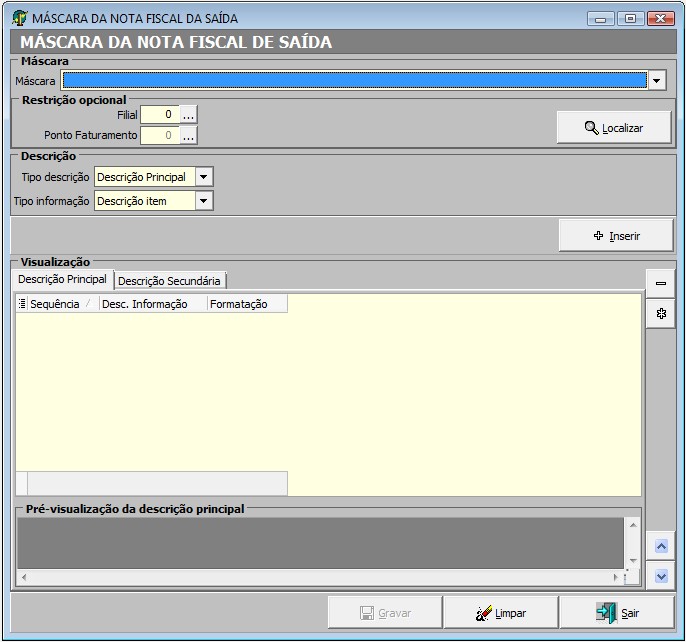Click the preview horizontal scrollbar
This screenshot has width=686, height=642.
click(320, 578)
